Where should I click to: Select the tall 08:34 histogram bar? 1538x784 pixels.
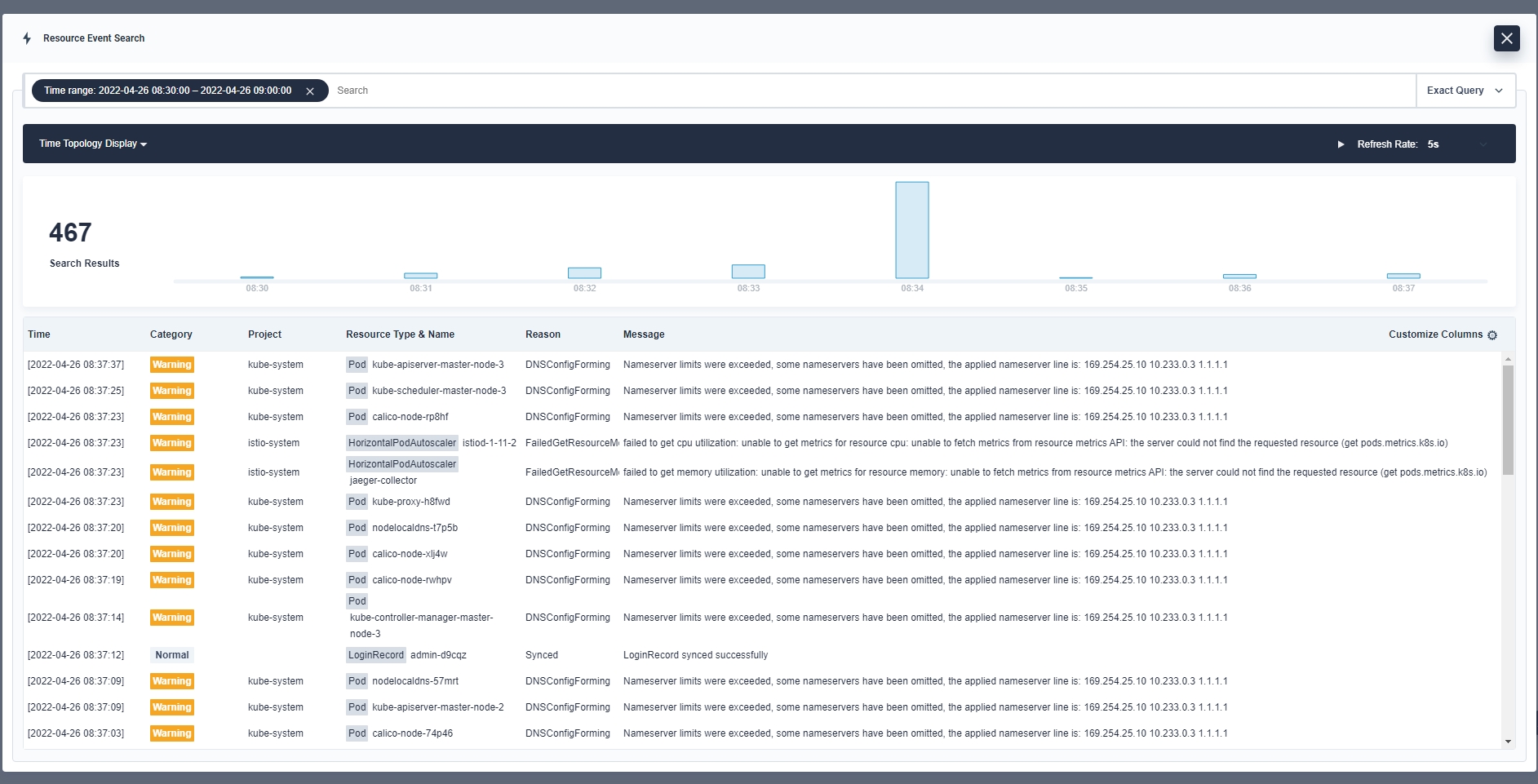click(911, 230)
